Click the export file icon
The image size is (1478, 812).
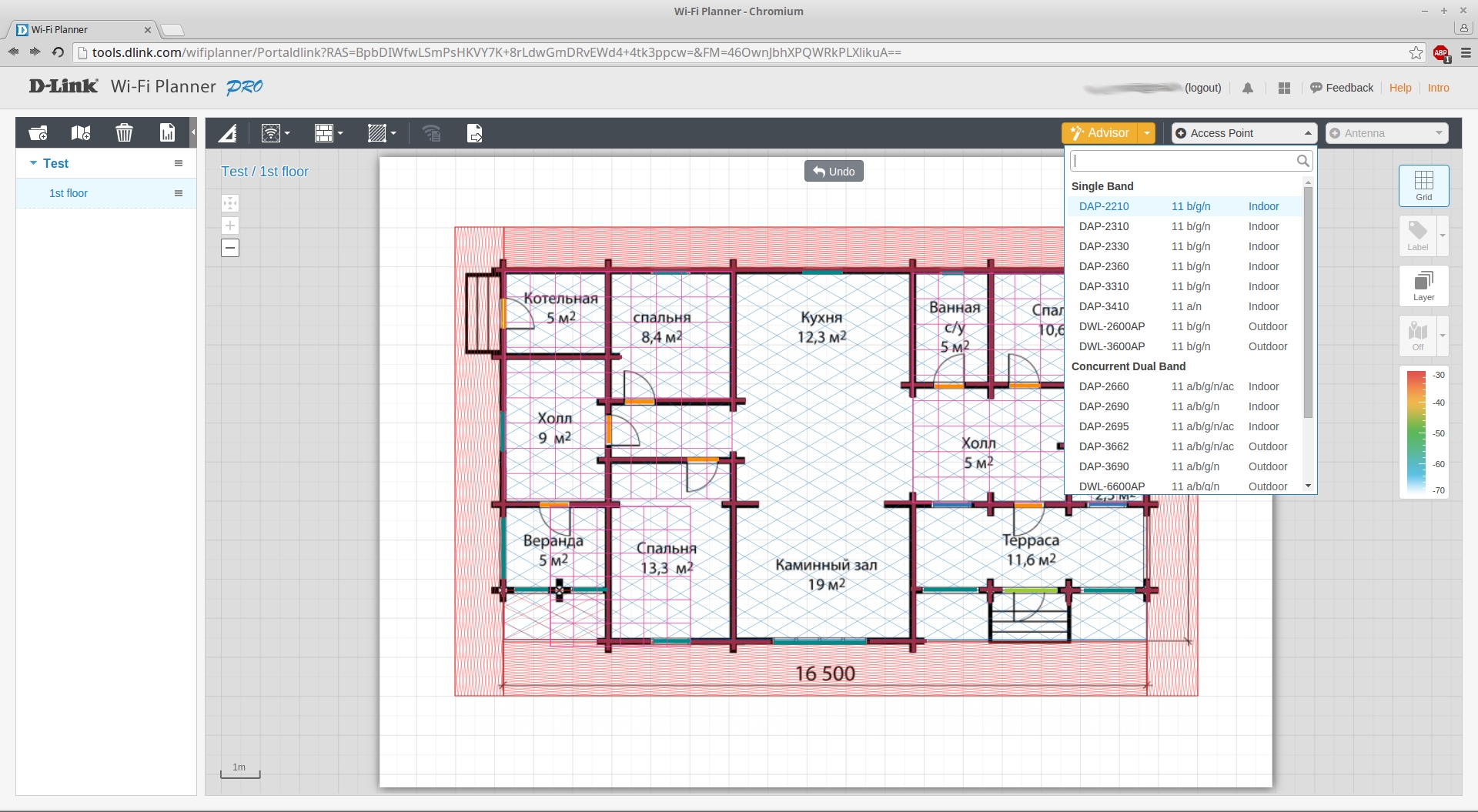pos(475,134)
